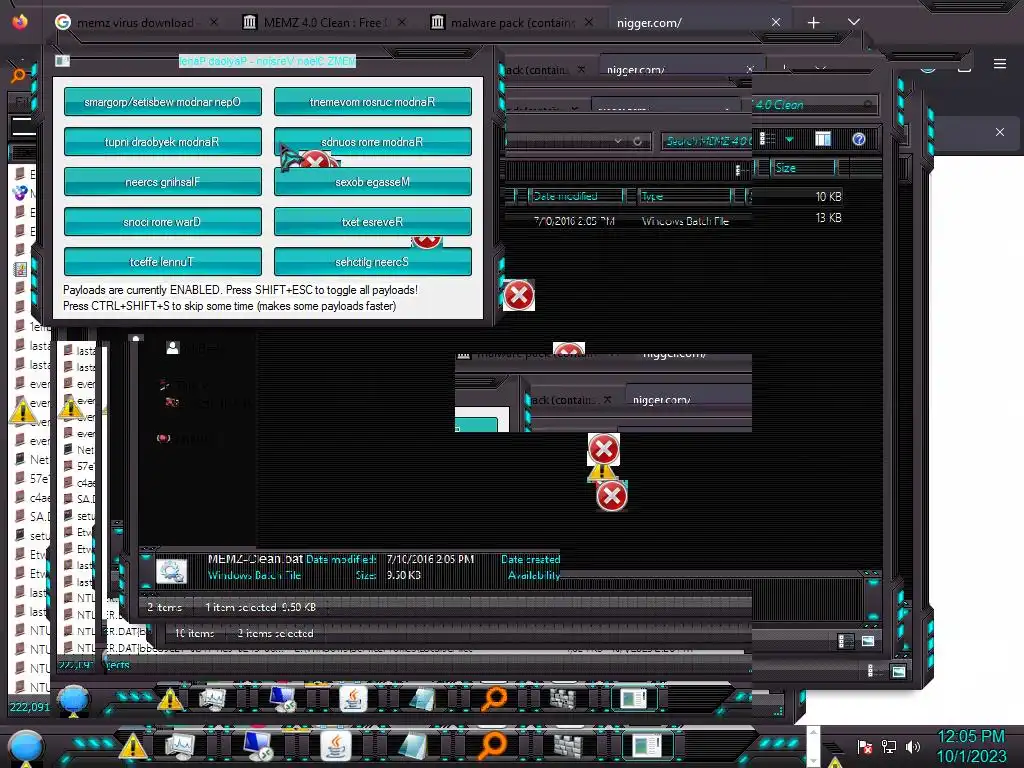Image resolution: width=1024 pixels, height=768 pixels.
Task: Open a new browser tab with plus button
Action: (x=813, y=23)
